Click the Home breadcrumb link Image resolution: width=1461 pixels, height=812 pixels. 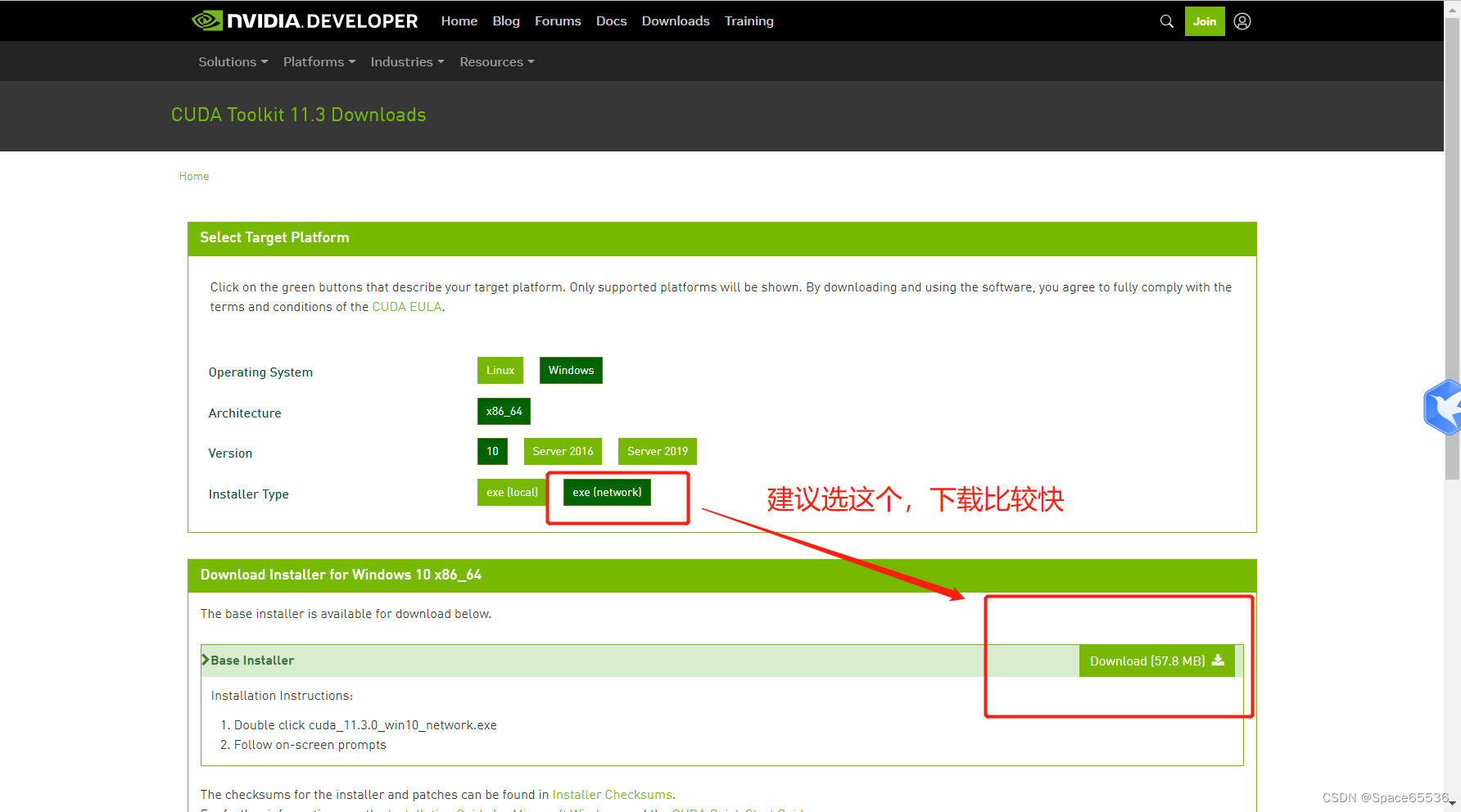[194, 176]
